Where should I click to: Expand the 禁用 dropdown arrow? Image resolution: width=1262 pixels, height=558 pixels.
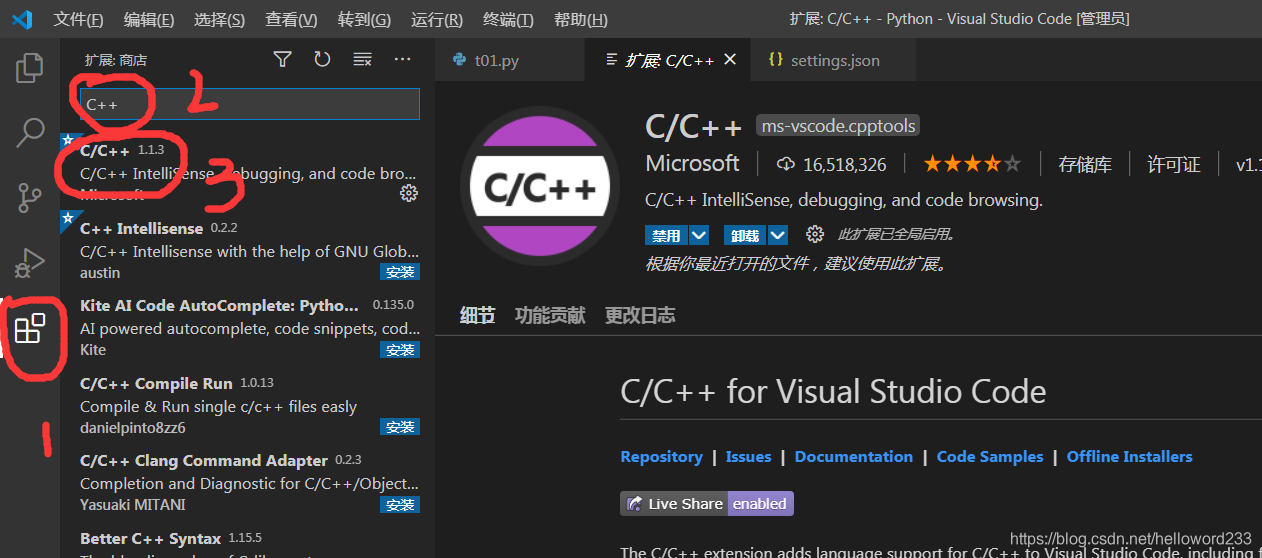tap(699, 236)
